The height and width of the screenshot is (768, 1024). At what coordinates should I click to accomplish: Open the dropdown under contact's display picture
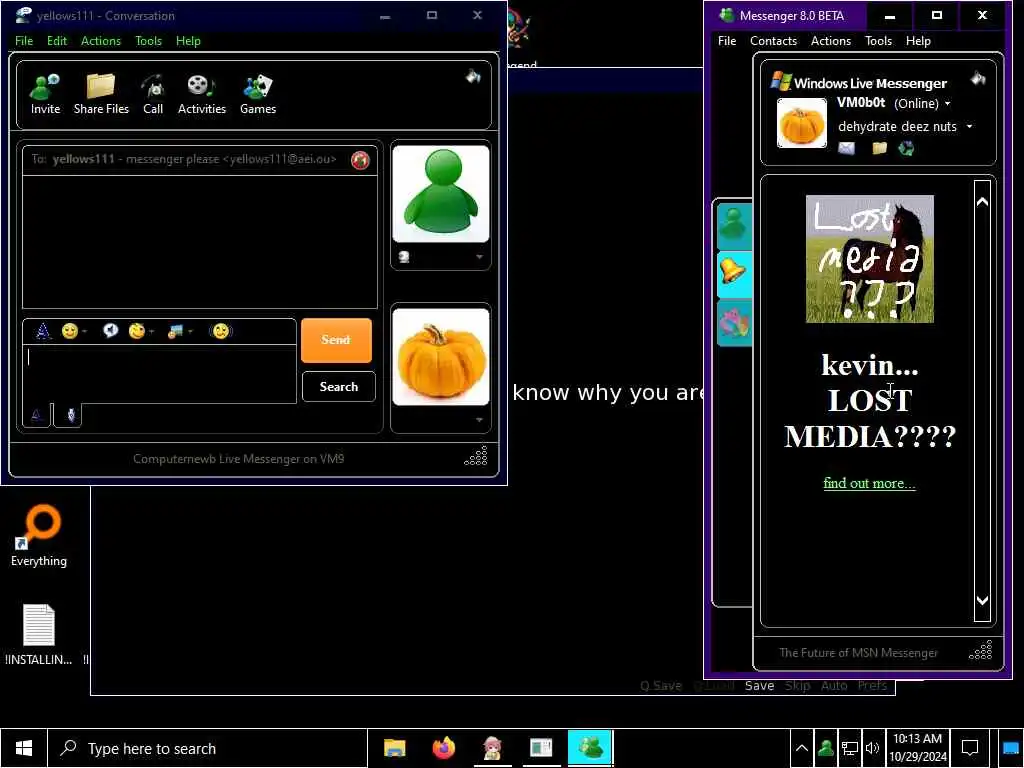(479, 257)
